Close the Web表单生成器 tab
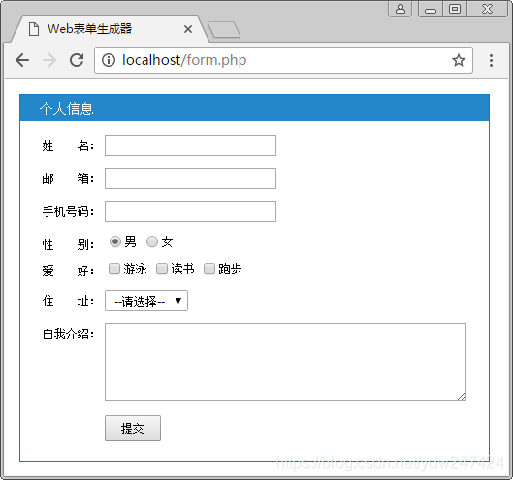The width and height of the screenshot is (513, 481). tap(188, 29)
